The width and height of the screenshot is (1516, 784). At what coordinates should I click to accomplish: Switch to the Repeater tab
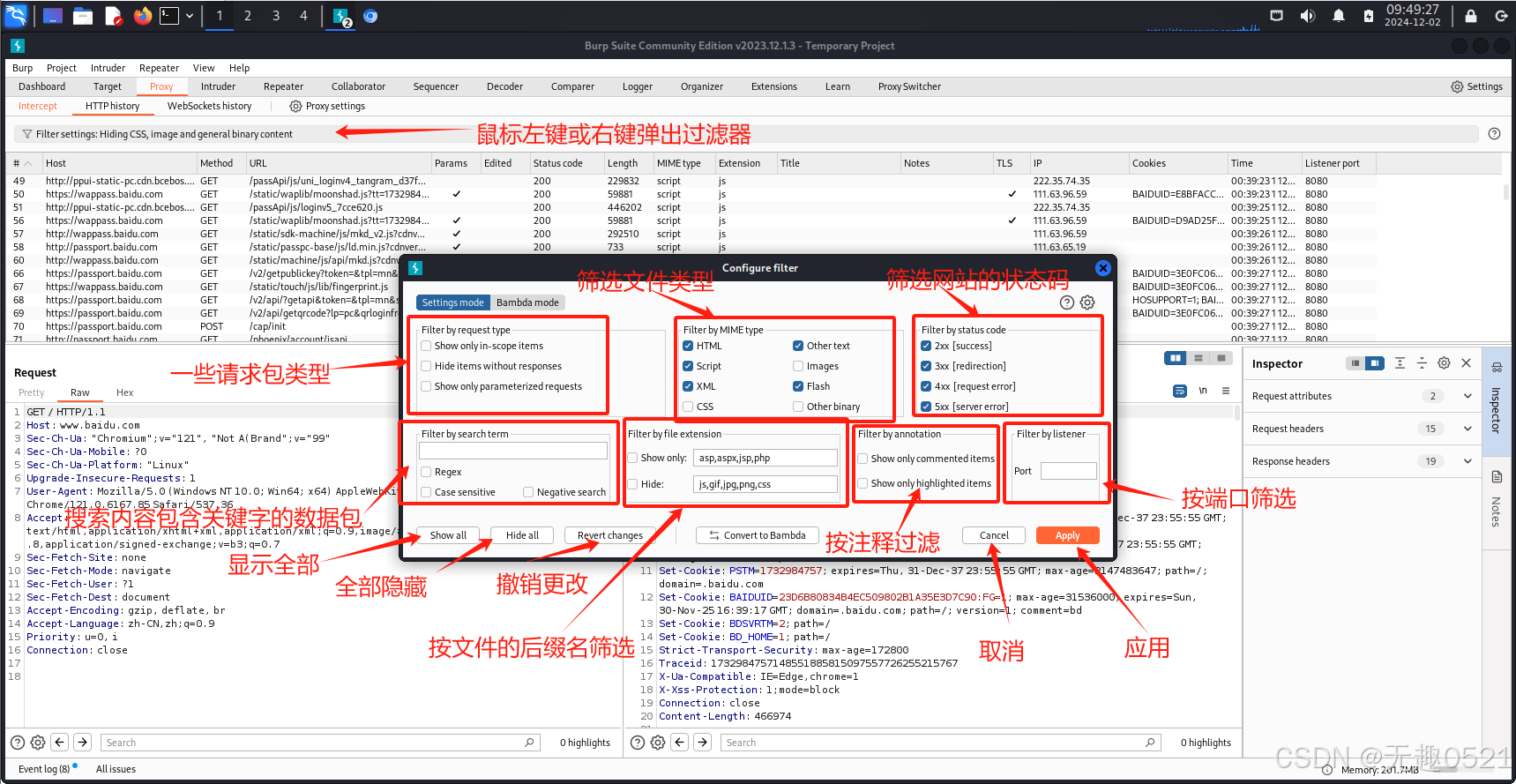click(x=283, y=86)
